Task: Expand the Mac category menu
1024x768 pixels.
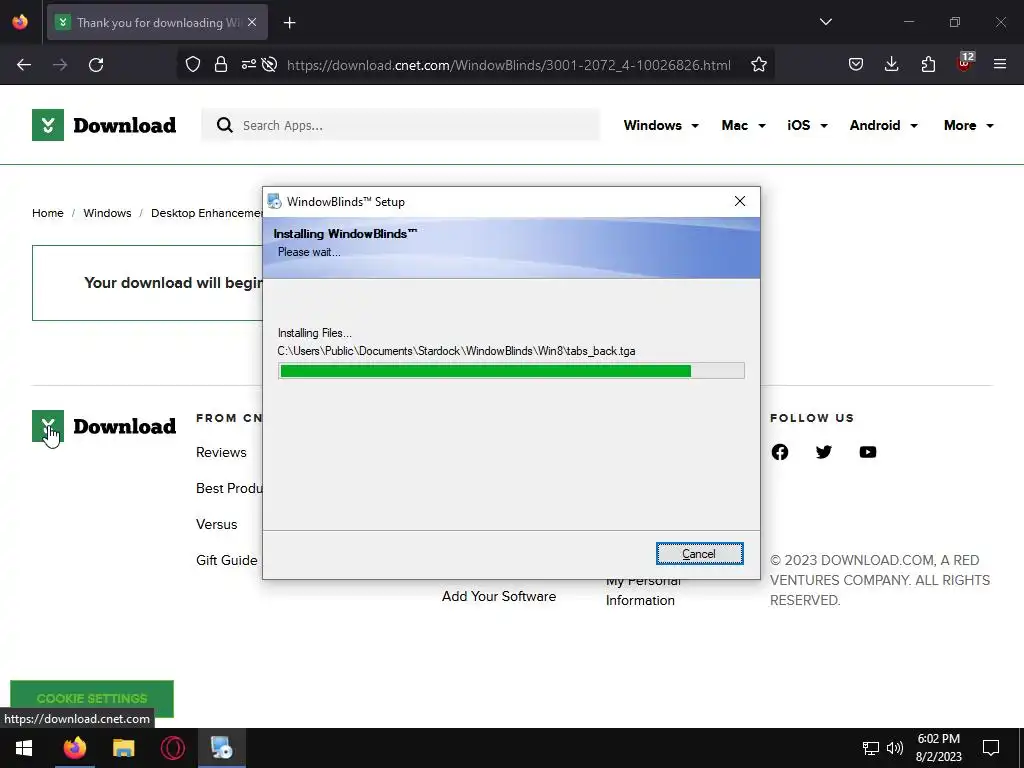Action: [x=743, y=125]
